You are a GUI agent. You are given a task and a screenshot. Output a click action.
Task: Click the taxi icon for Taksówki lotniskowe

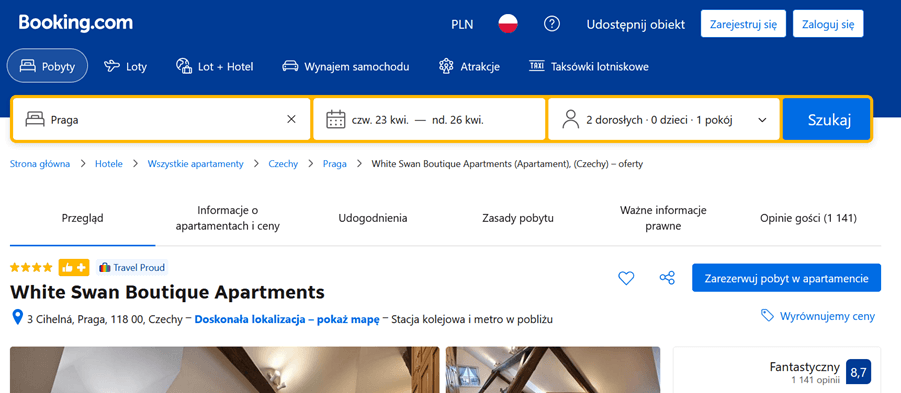tap(536, 66)
